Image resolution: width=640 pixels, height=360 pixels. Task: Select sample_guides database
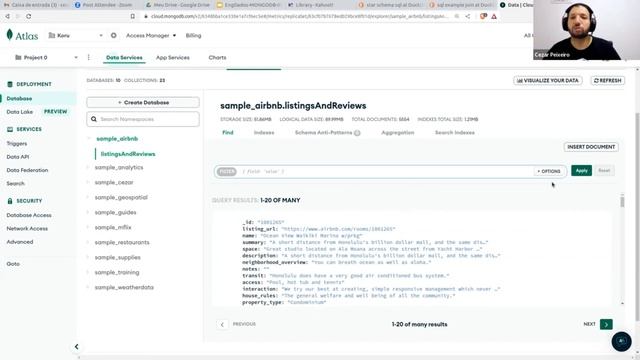coord(116,213)
